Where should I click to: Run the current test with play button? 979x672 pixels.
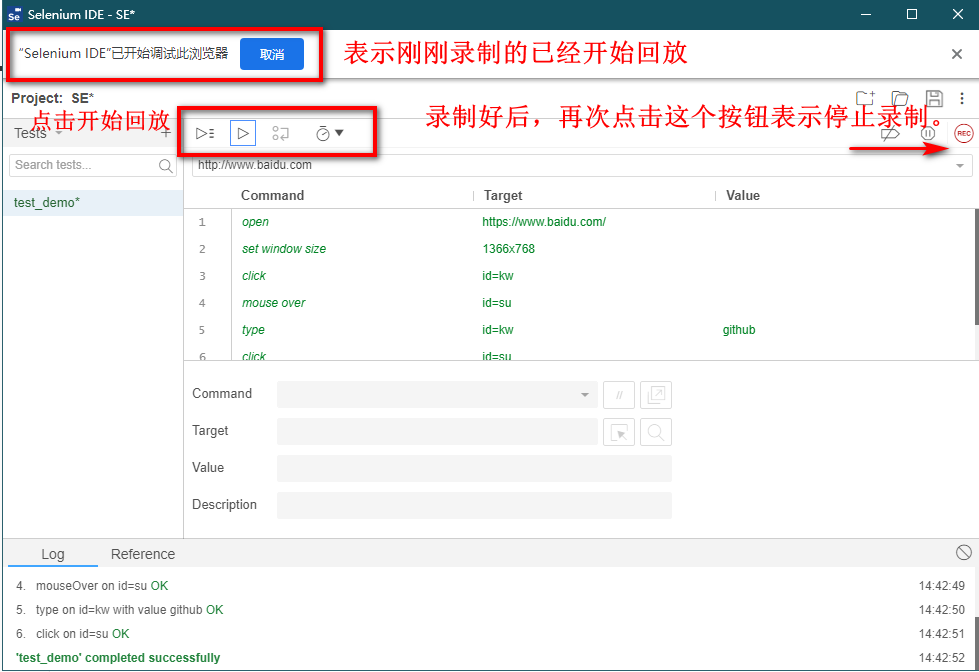click(x=243, y=133)
